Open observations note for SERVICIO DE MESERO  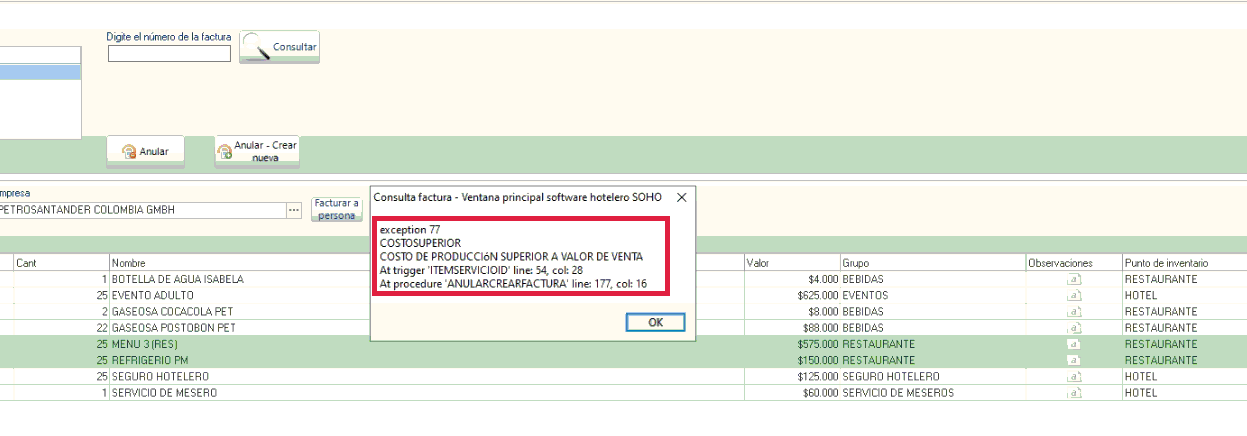[1075, 393]
